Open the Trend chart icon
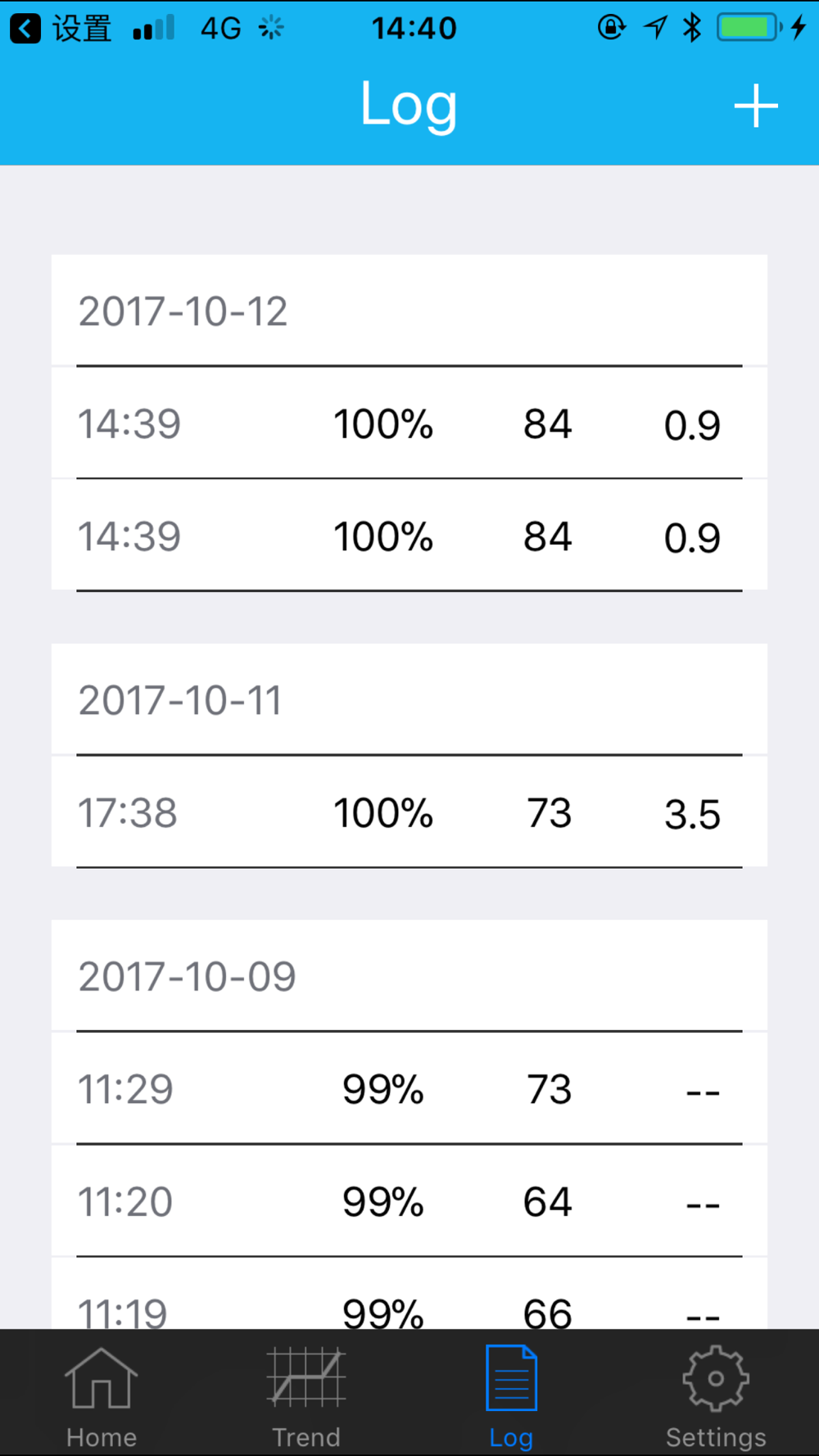 [x=306, y=1377]
